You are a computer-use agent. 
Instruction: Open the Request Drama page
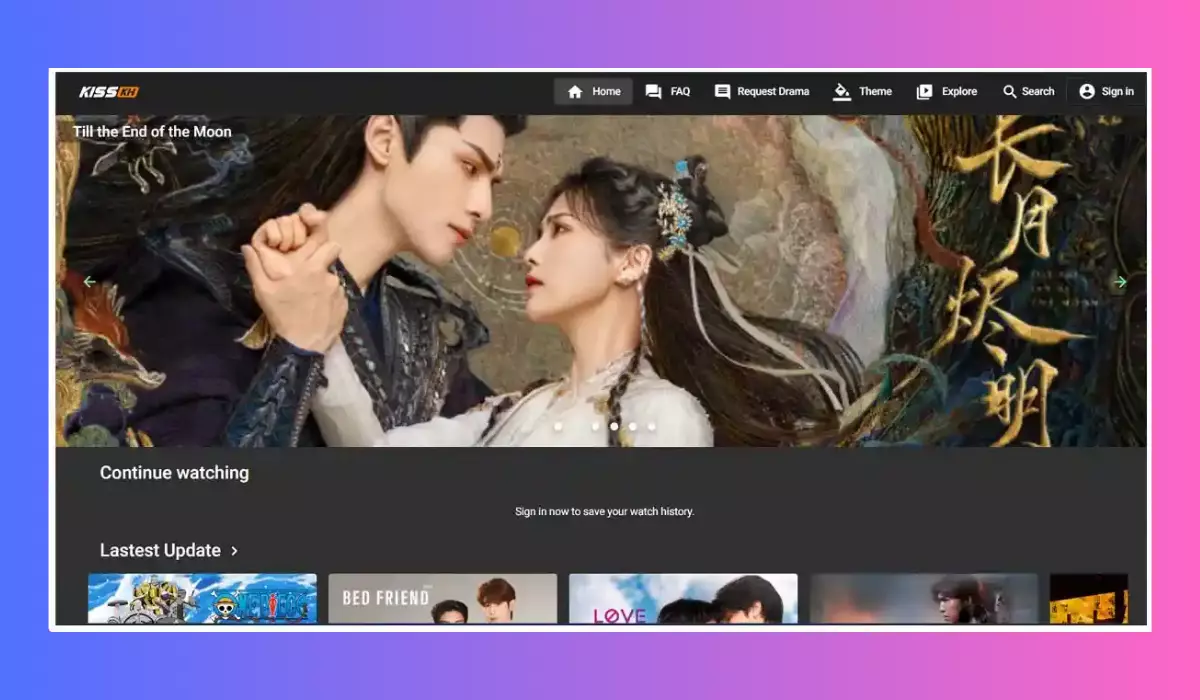point(762,91)
